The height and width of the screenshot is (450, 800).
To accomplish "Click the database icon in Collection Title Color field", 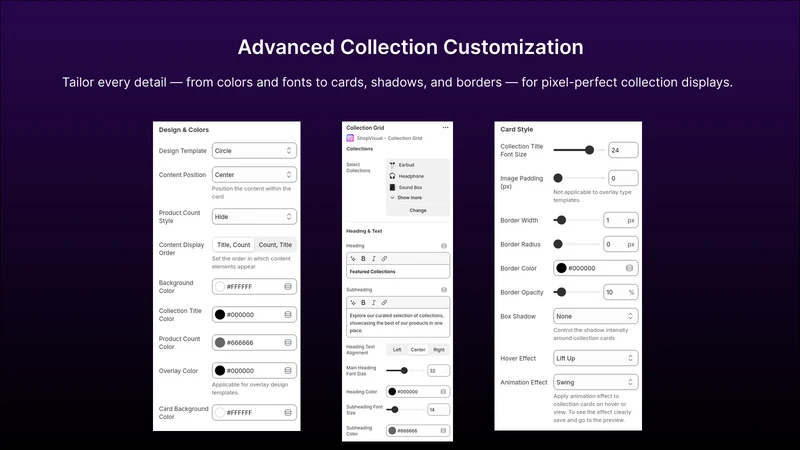I will pos(288,315).
